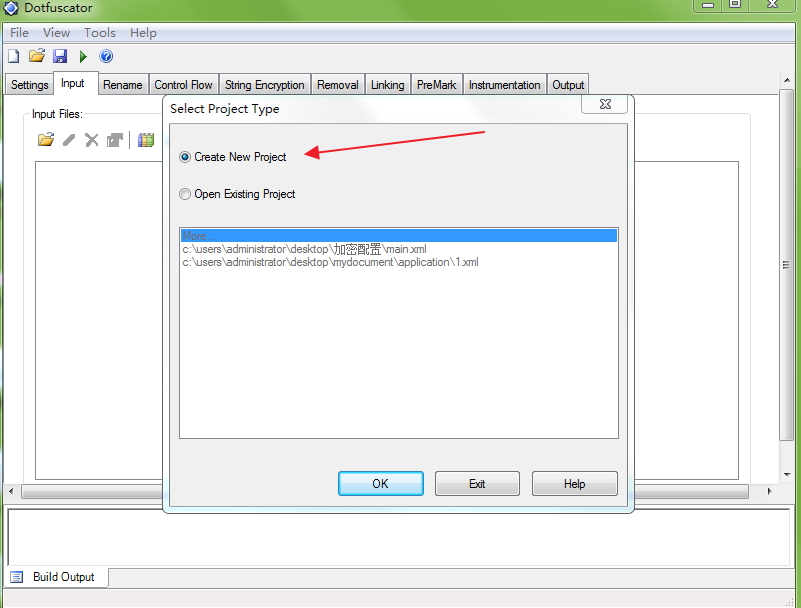Click the Dotfuscator title bar app icon
801x608 pixels.
click(x=11, y=8)
